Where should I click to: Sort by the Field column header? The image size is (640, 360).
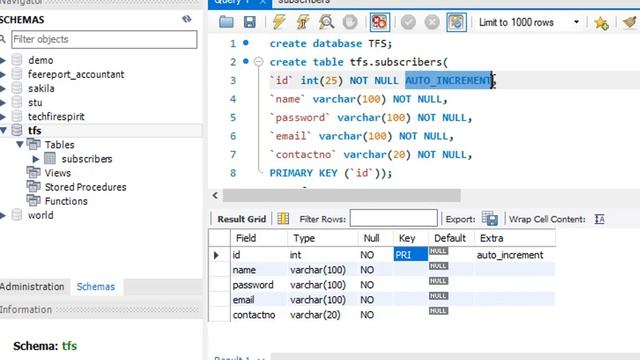click(259, 238)
